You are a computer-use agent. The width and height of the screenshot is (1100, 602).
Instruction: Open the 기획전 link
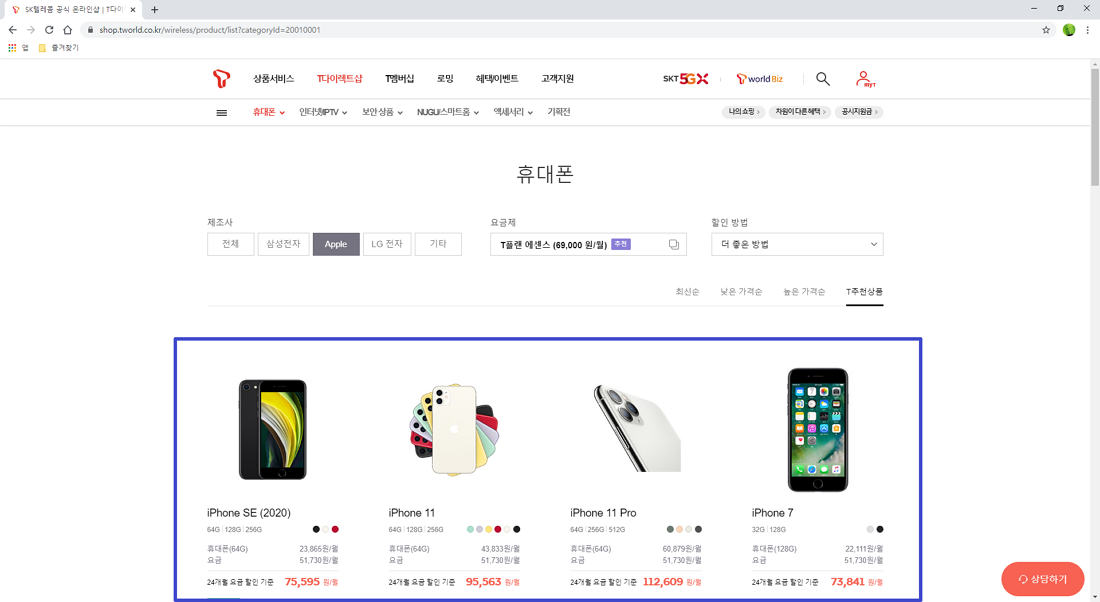[x=559, y=112]
